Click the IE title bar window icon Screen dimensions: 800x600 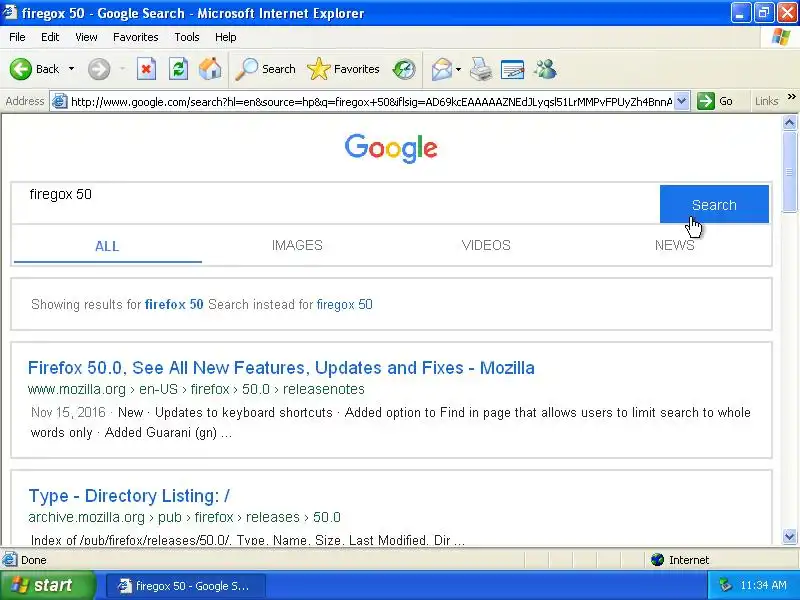click(x=10, y=12)
